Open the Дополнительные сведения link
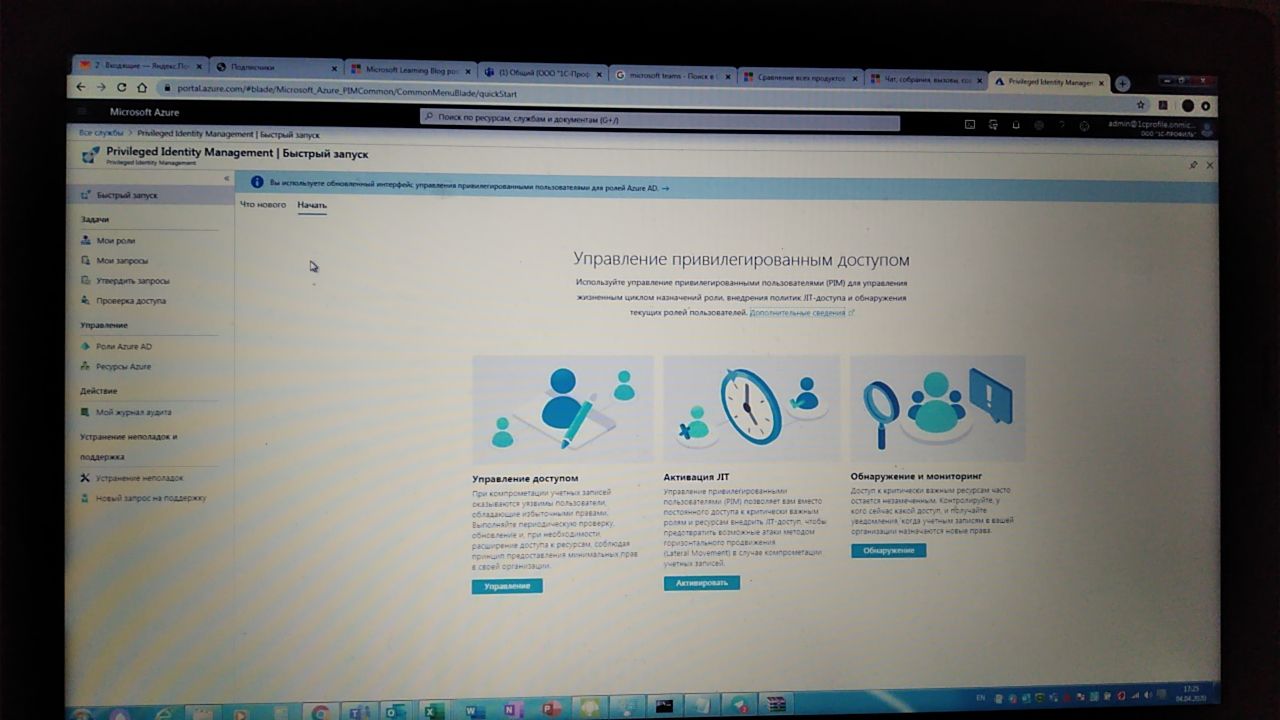1280x720 pixels. 802,313
